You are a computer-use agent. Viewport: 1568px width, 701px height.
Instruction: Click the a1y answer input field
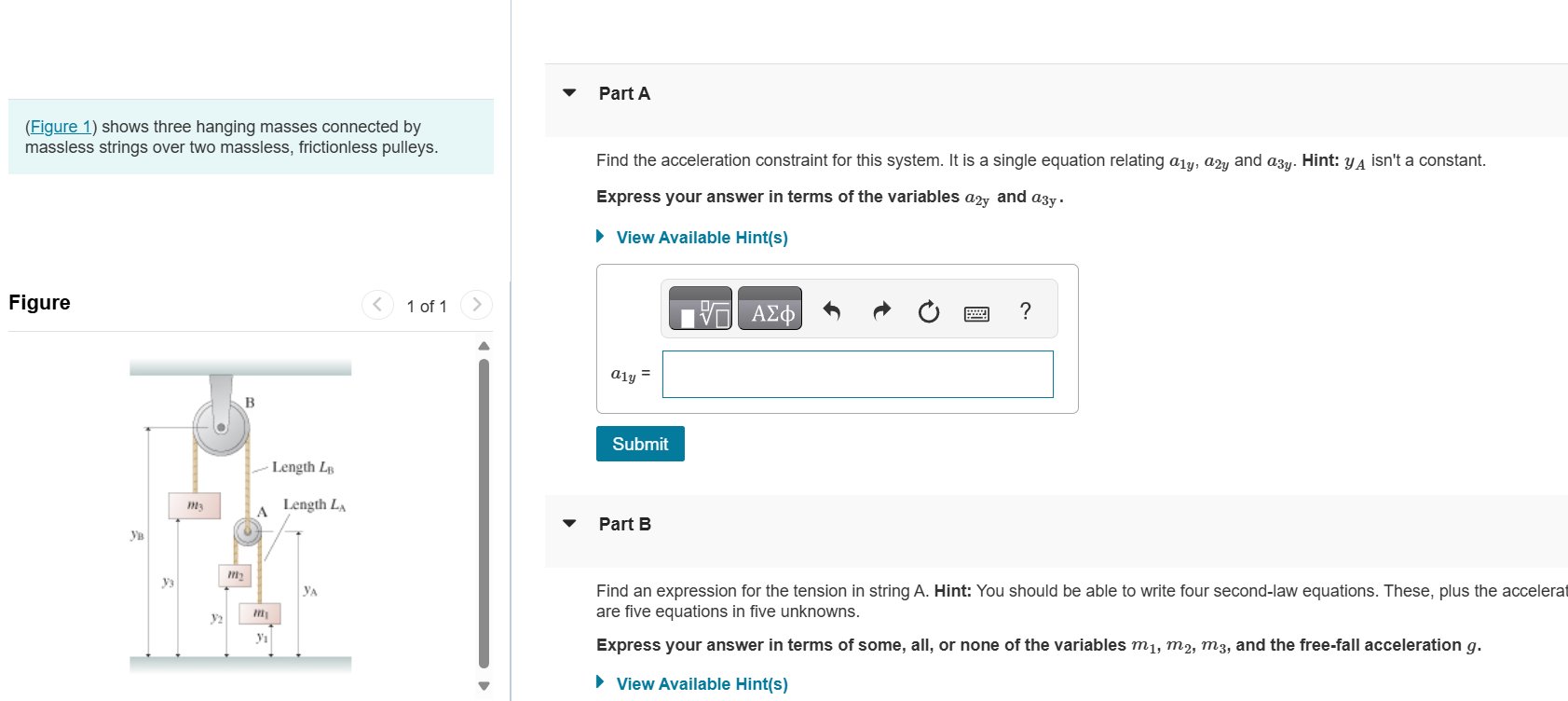857,374
